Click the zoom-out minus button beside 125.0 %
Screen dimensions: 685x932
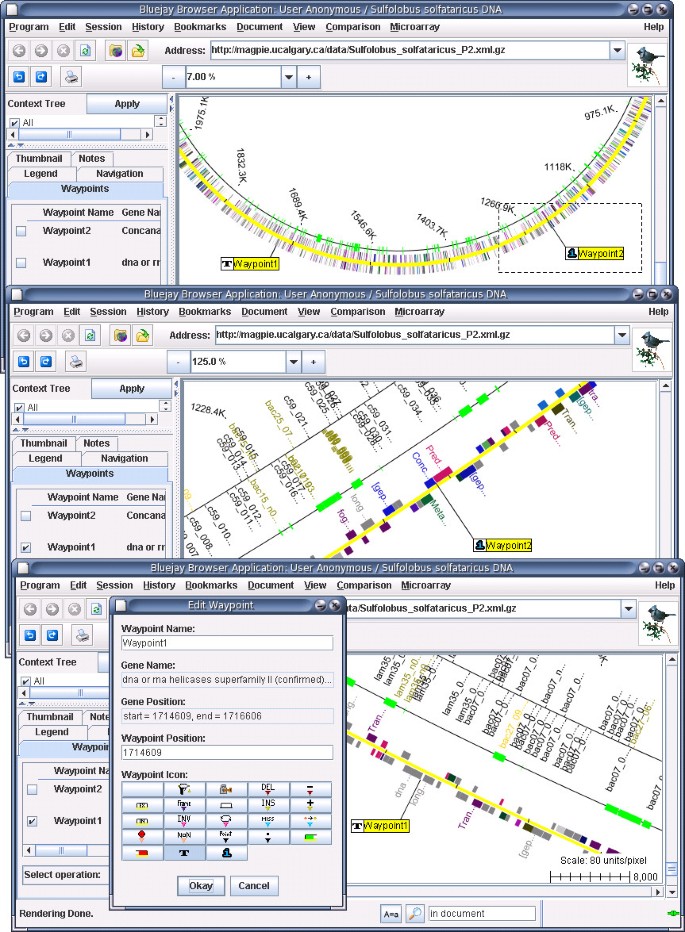tap(178, 361)
